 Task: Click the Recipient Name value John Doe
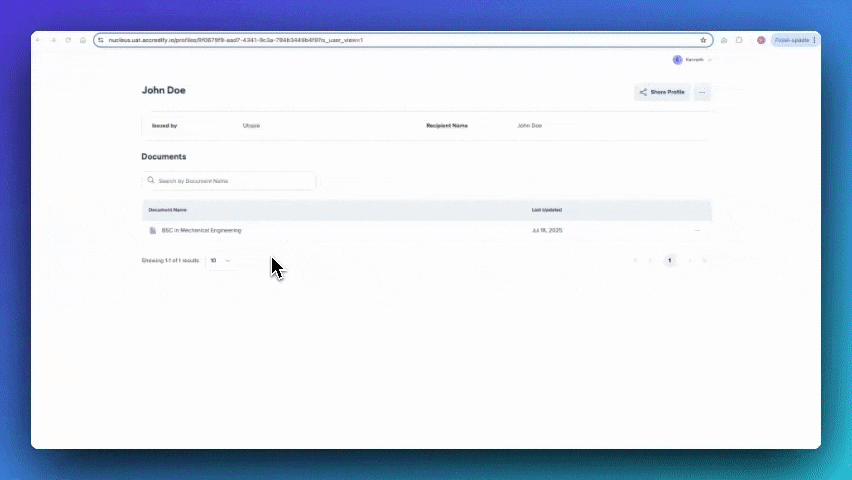529,126
